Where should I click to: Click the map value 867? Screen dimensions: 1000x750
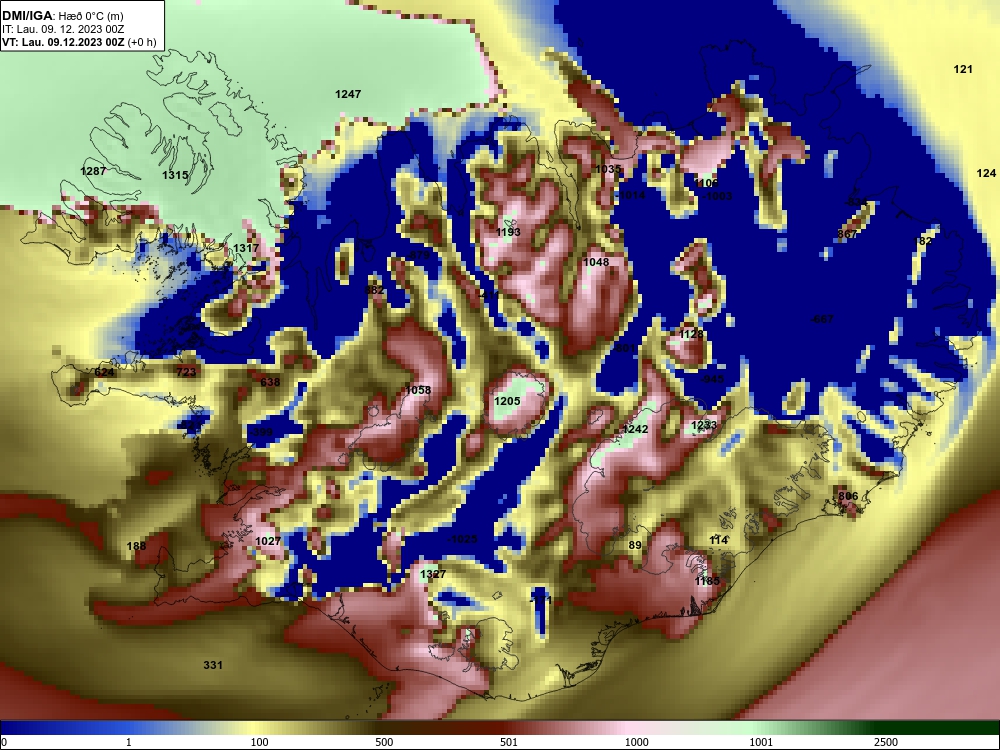click(848, 234)
